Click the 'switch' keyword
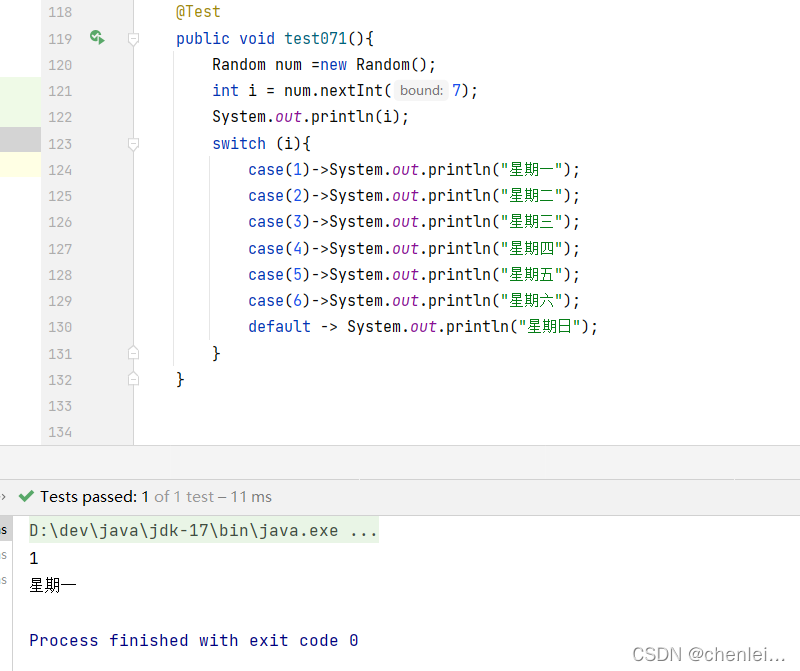The height and width of the screenshot is (671, 800). click(x=239, y=143)
